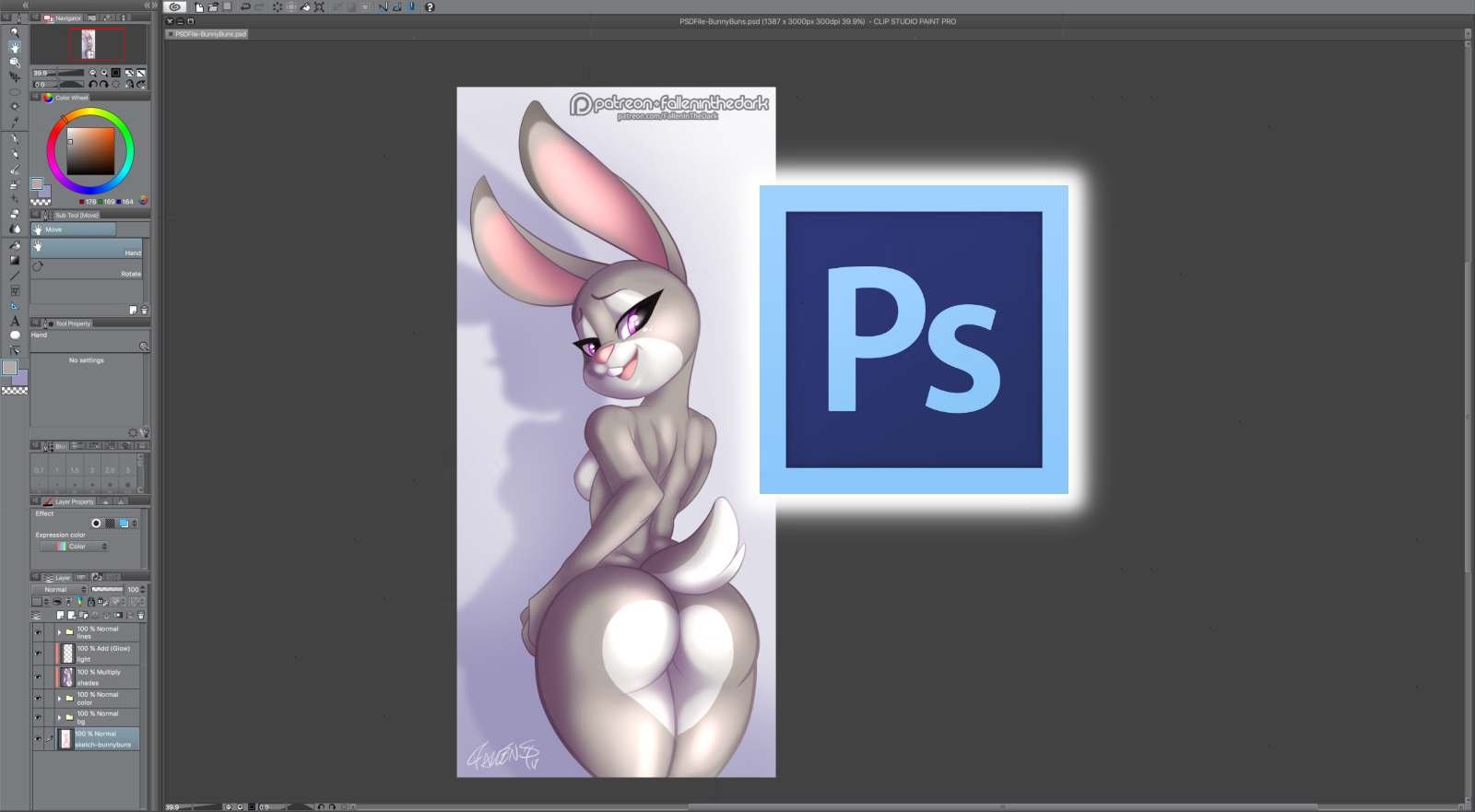Select the Elliptical marquee selection tool

pyautogui.click(x=15, y=92)
